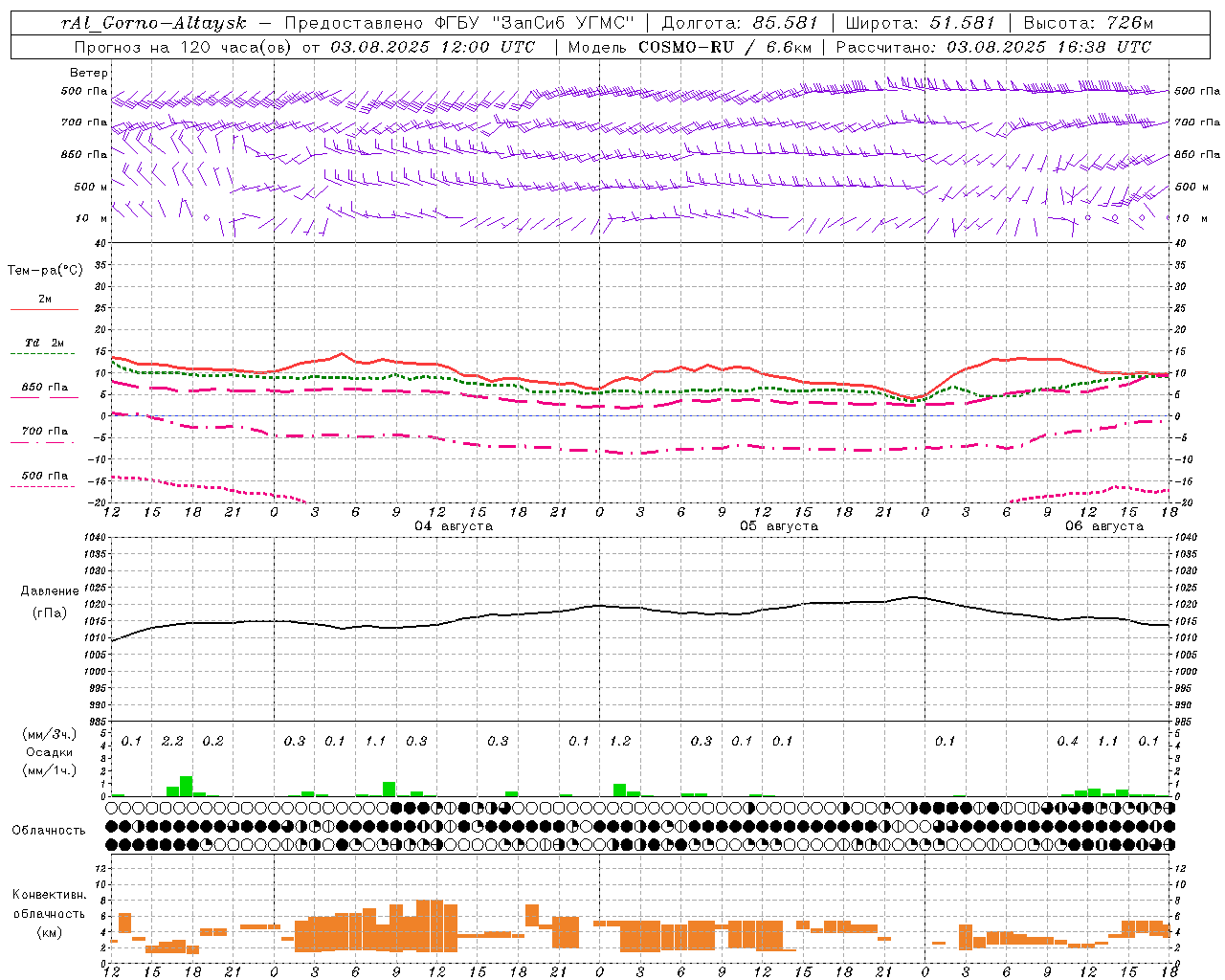This screenshot has height=980, width=1225.
Task: Click the (мм/3ч.) precipitation unit label
Action: tap(50, 734)
